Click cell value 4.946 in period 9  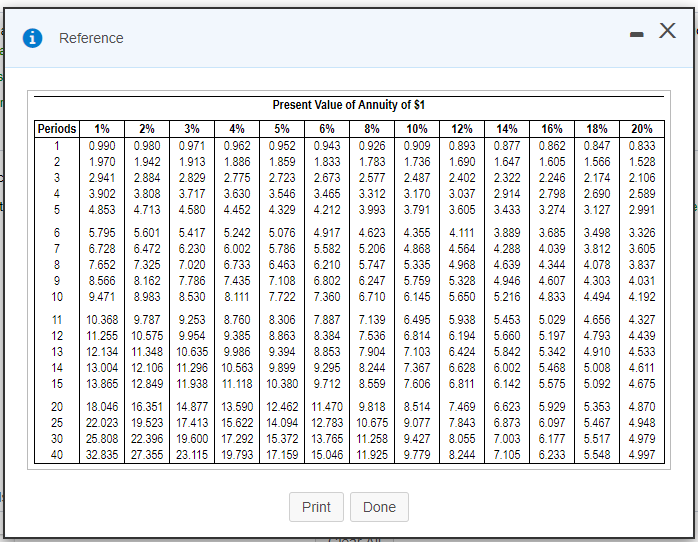tap(507, 281)
